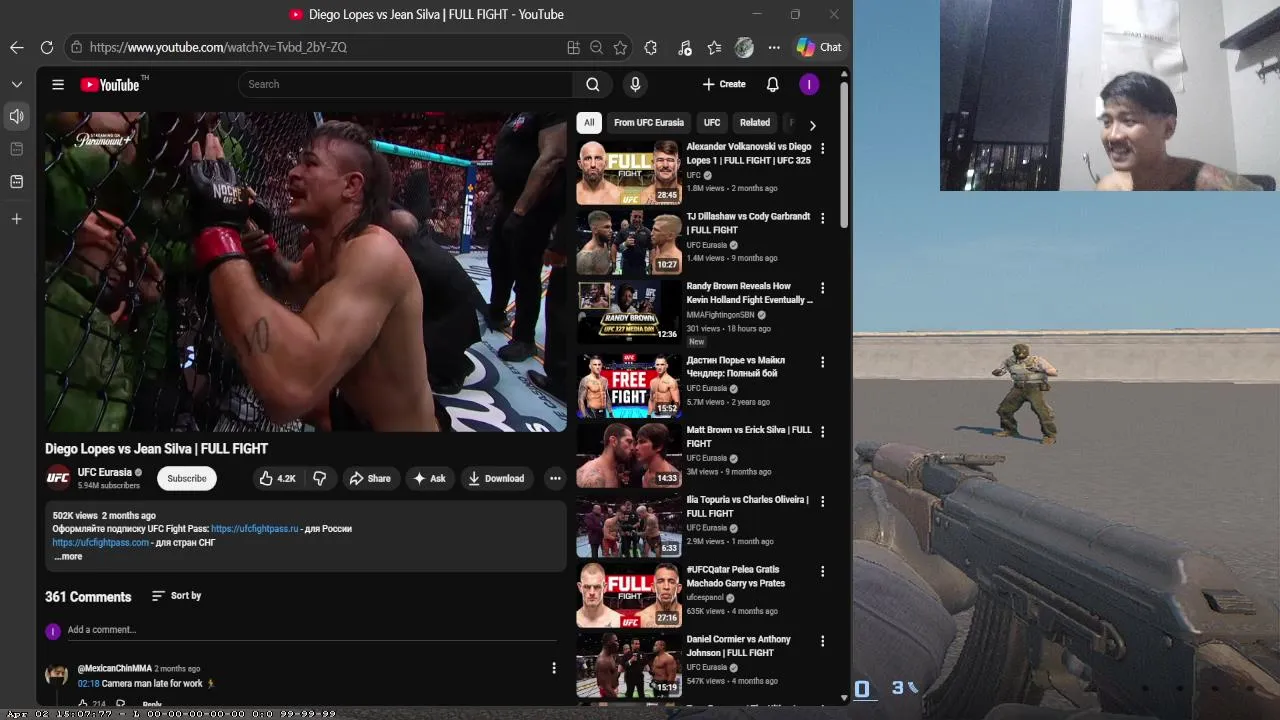The height and width of the screenshot is (720, 1280).
Task: Expand the vertical tabs chevron in sidebar
Action: tap(17, 84)
